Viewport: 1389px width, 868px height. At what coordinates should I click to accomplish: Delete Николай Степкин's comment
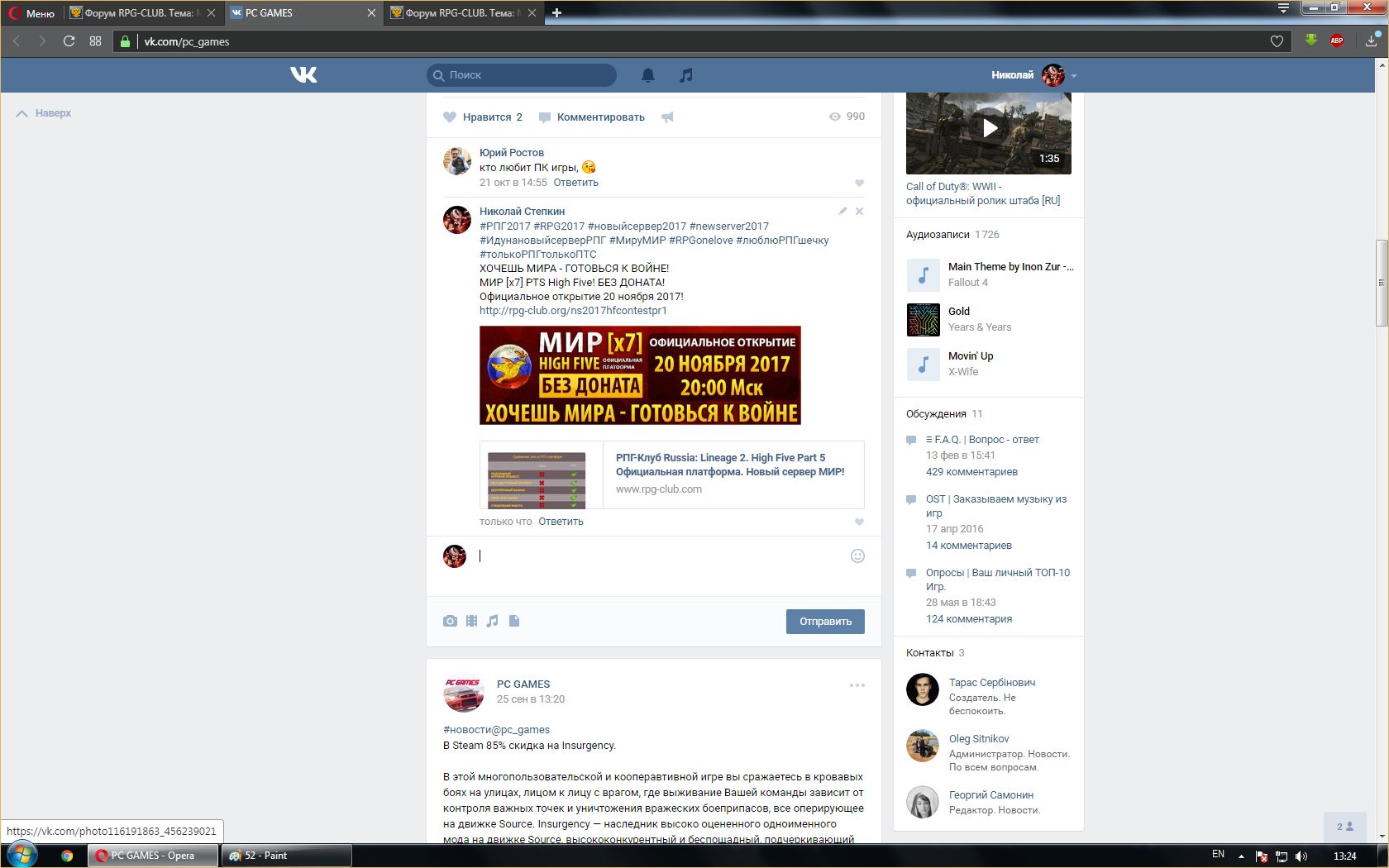[x=860, y=212]
